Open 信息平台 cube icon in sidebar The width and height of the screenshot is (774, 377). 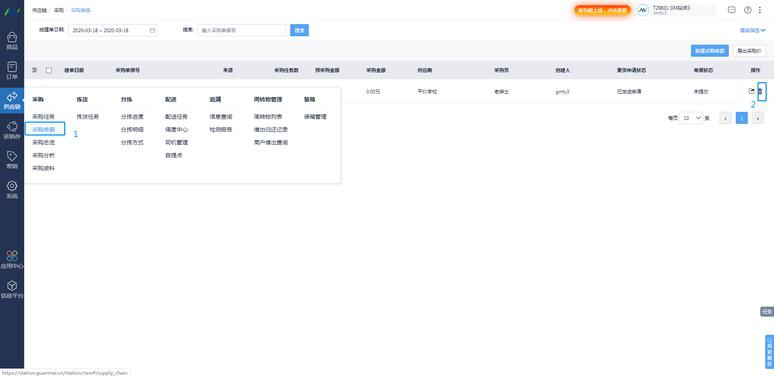coord(12,290)
